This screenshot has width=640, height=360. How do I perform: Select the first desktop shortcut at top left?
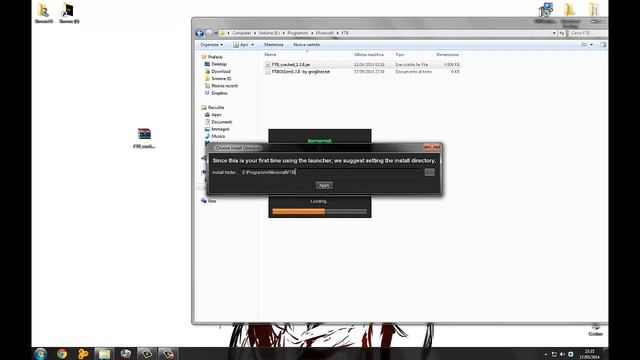(44, 13)
